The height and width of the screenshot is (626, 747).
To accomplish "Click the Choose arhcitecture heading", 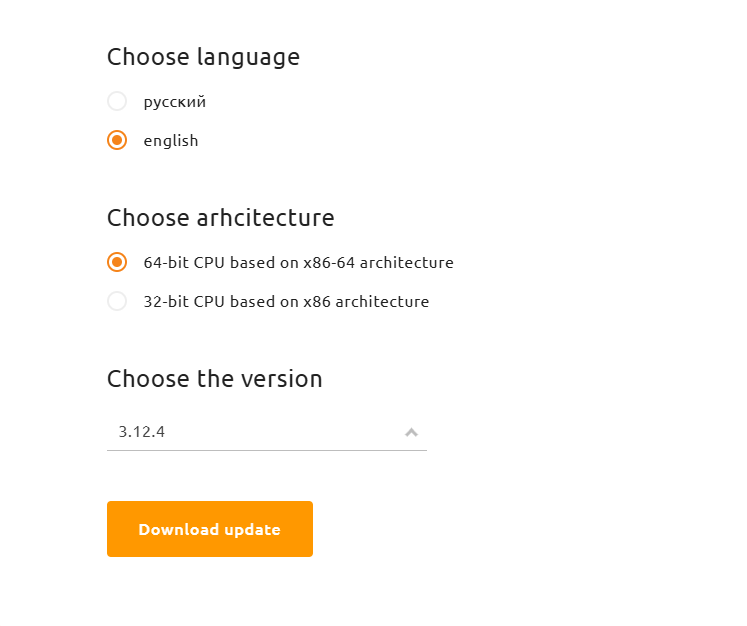I will [x=221, y=218].
